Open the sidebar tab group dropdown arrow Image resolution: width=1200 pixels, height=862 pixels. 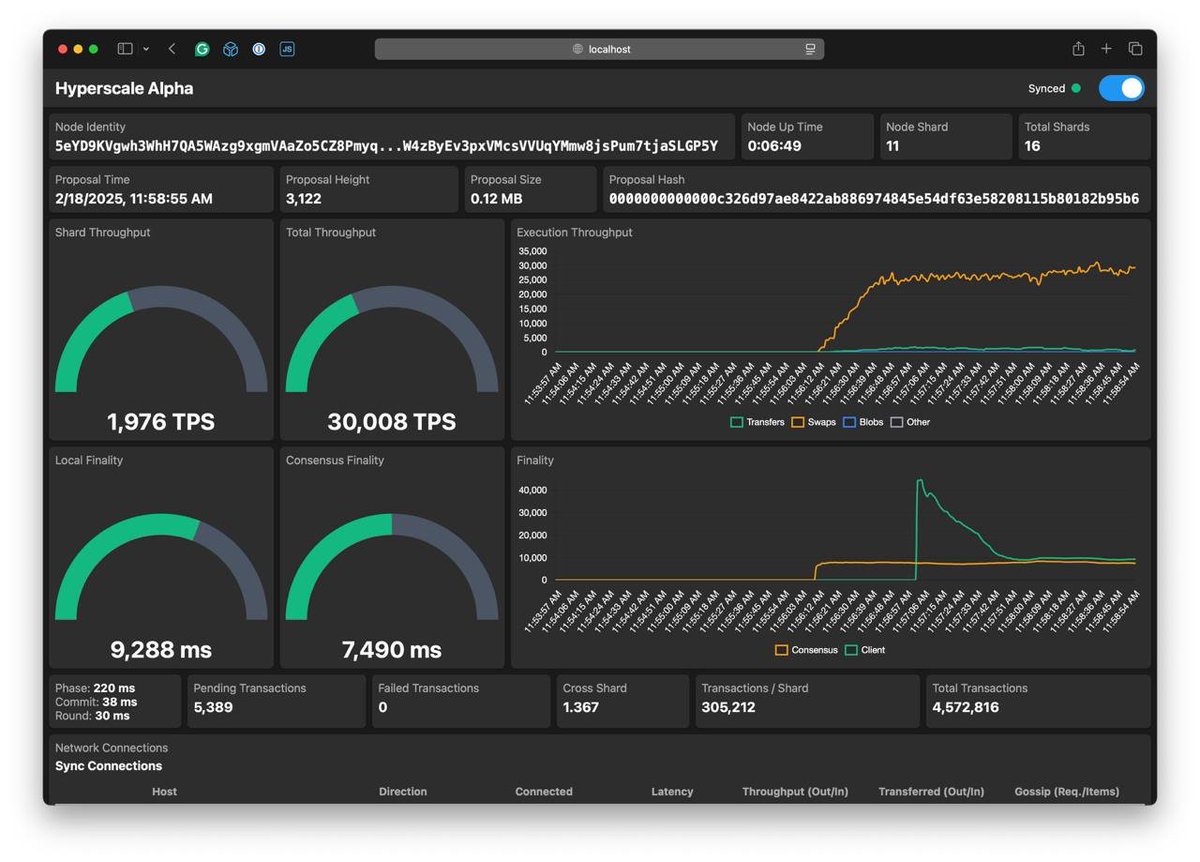(x=146, y=49)
